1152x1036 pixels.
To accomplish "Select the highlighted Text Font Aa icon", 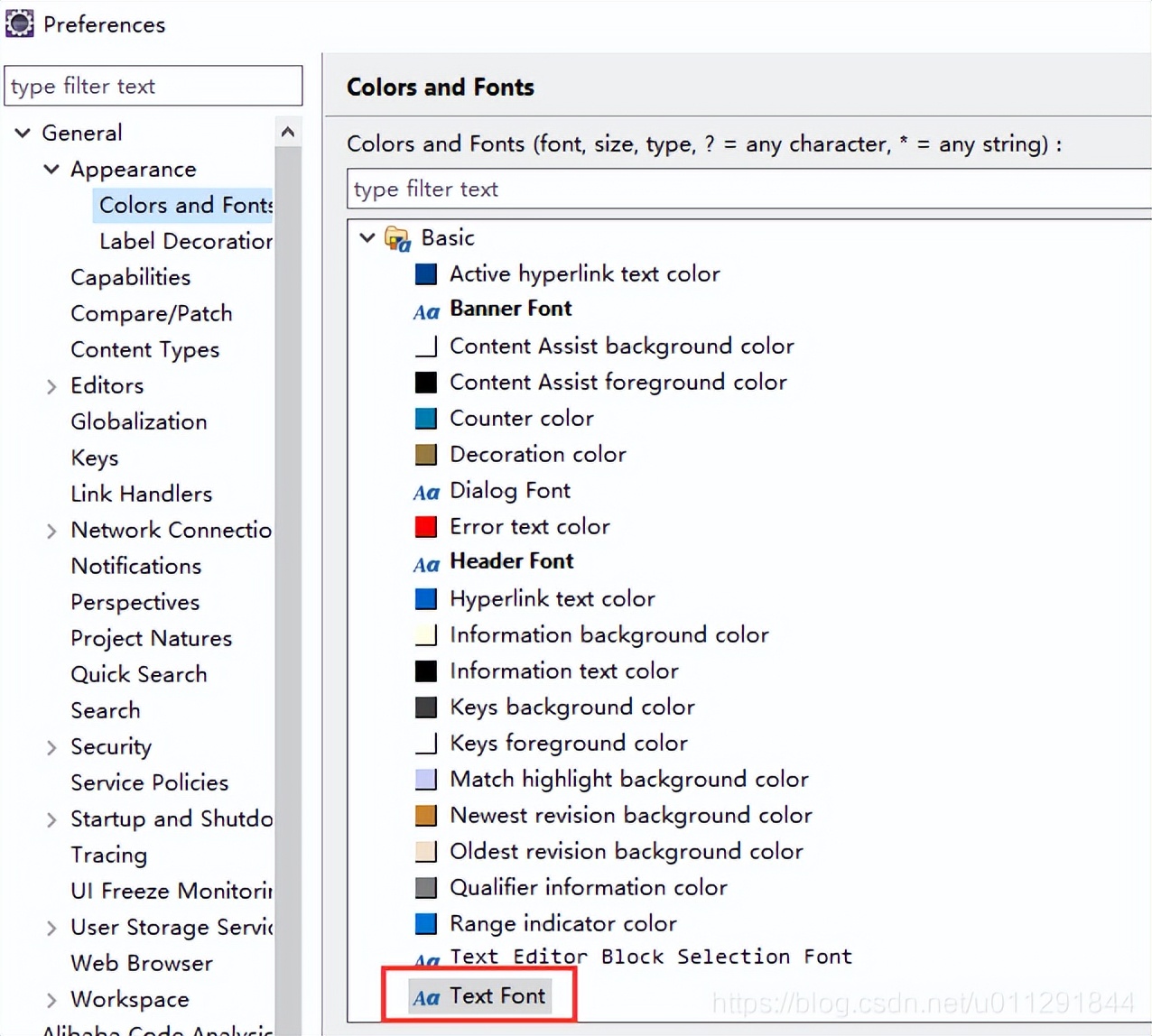I will coord(426,997).
